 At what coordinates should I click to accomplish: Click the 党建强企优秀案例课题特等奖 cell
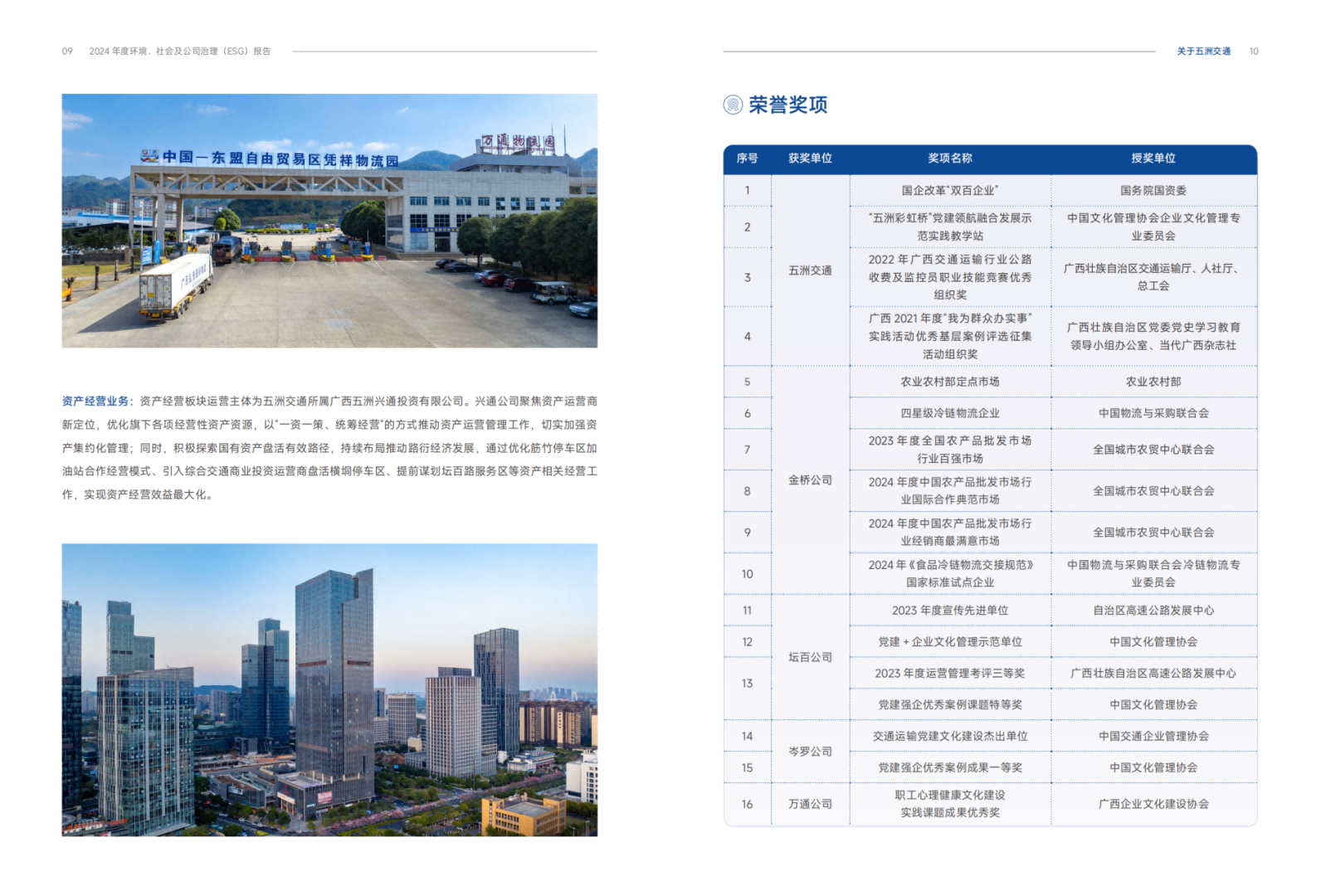(x=950, y=705)
